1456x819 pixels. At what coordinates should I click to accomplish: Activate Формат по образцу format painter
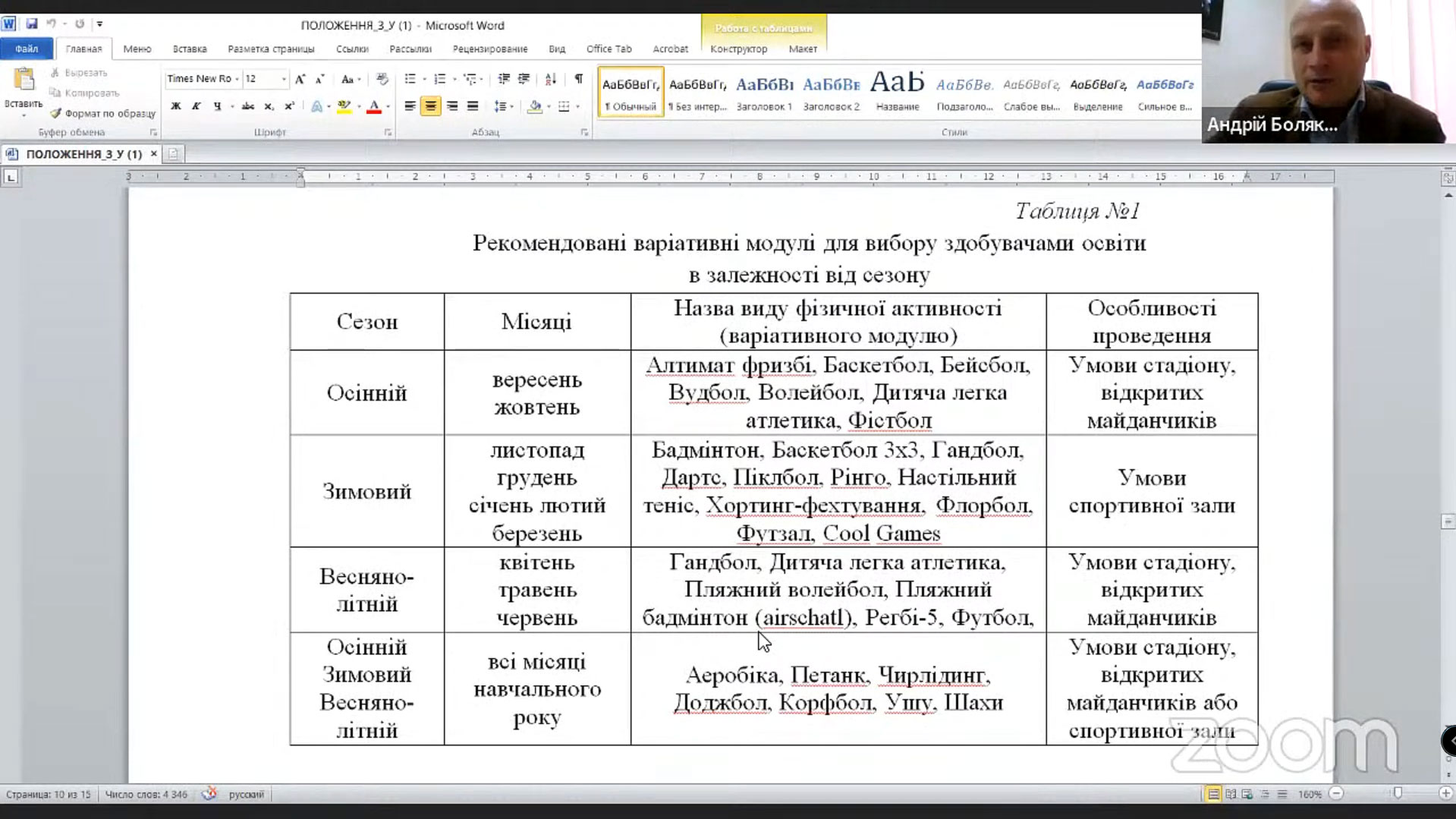coord(102,113)
